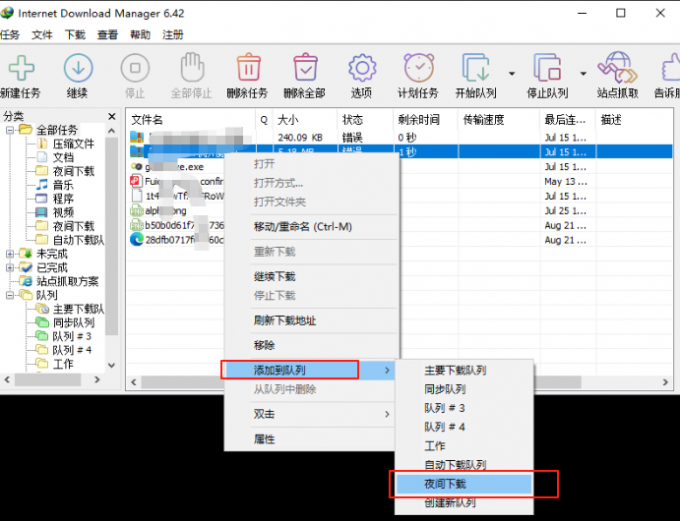This screenshot has width=680, height=521.
Task: Open the 文件 menu
Action: coord(42,35)
